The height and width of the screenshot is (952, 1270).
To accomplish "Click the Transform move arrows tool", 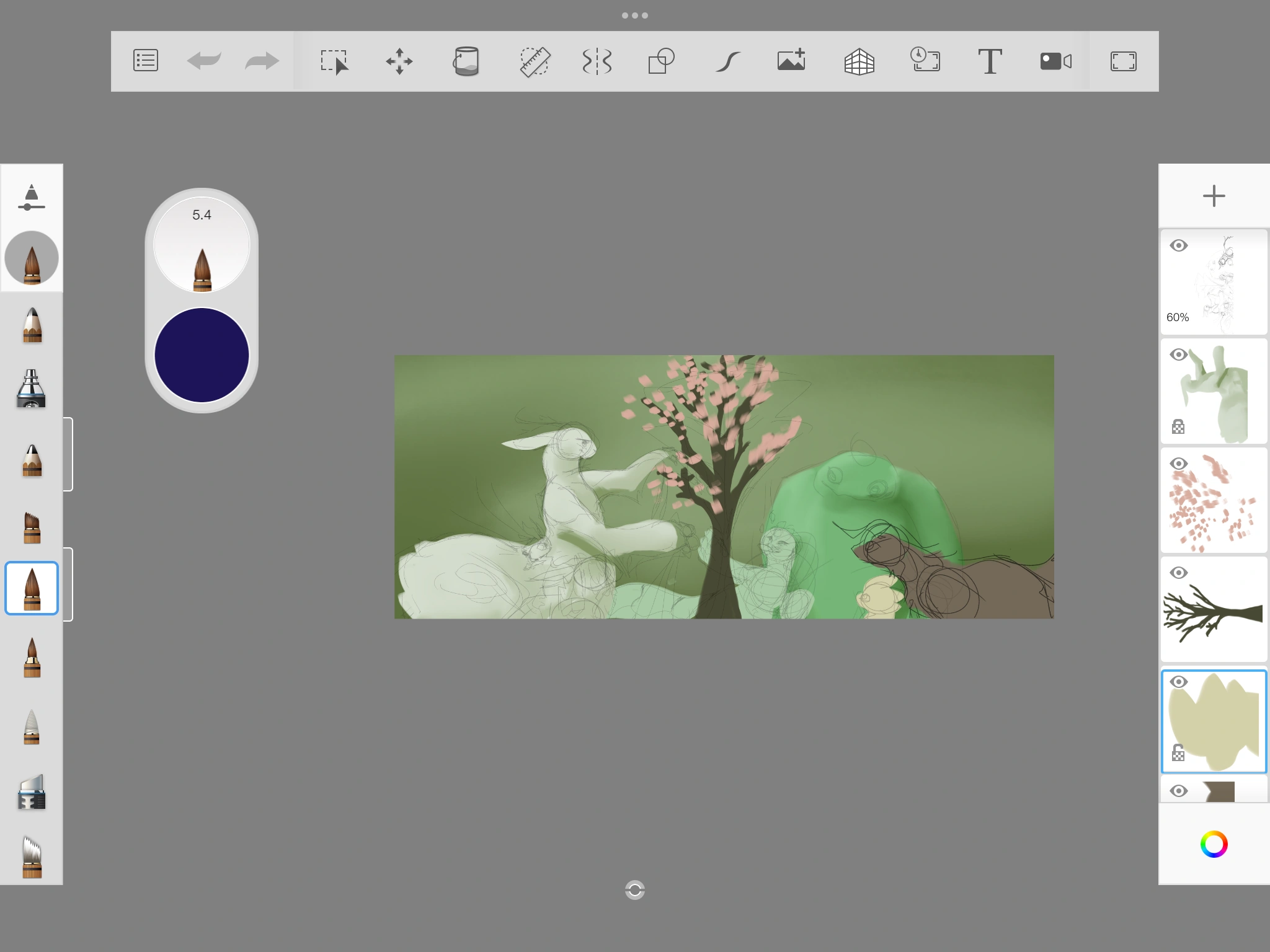I will coord(399,61).
